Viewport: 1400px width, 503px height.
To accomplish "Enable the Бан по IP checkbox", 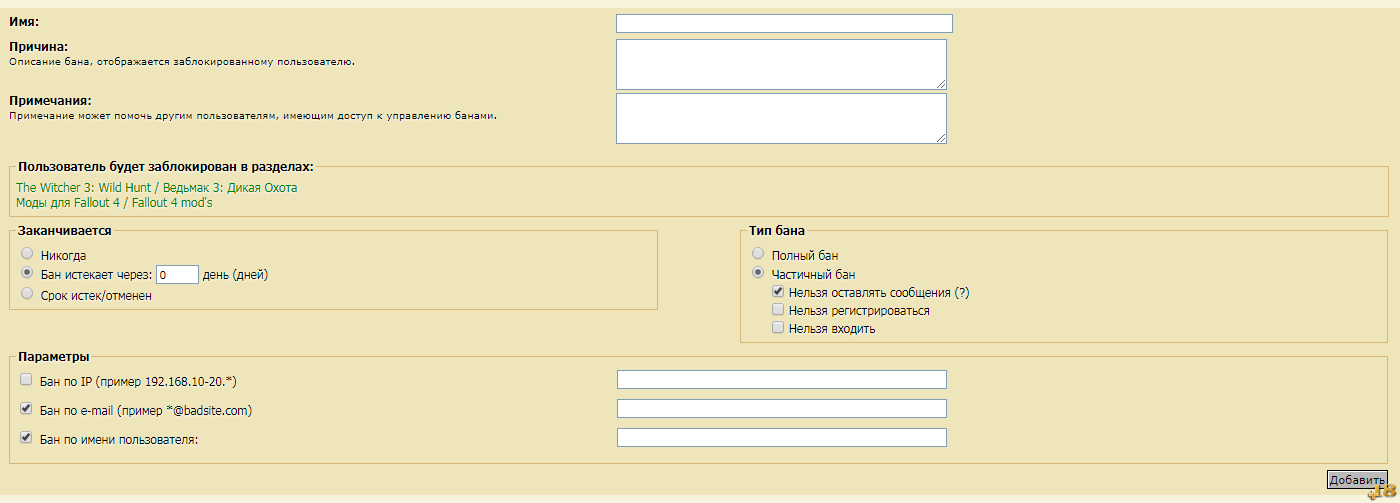I will 26,380.
